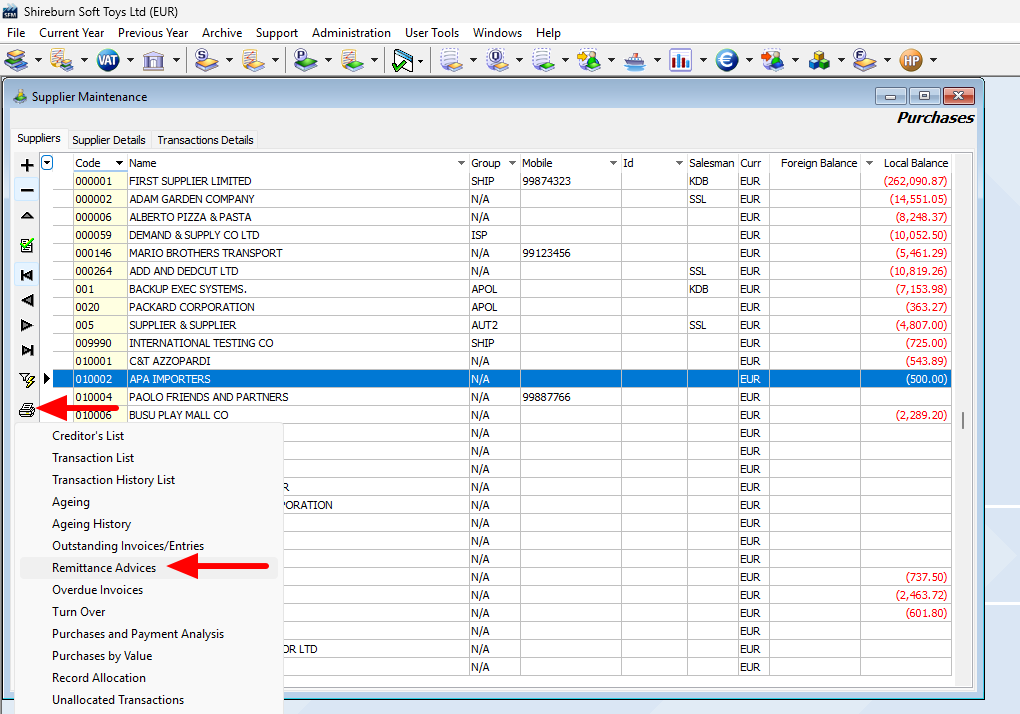
Task: Click the Euro currency toolbar icon
Action: point(727,61)
